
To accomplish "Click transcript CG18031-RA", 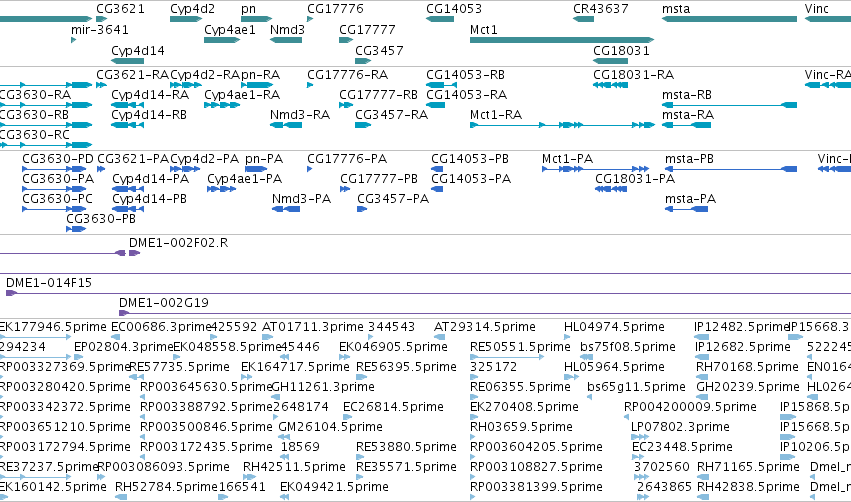I will coord(633,74).
